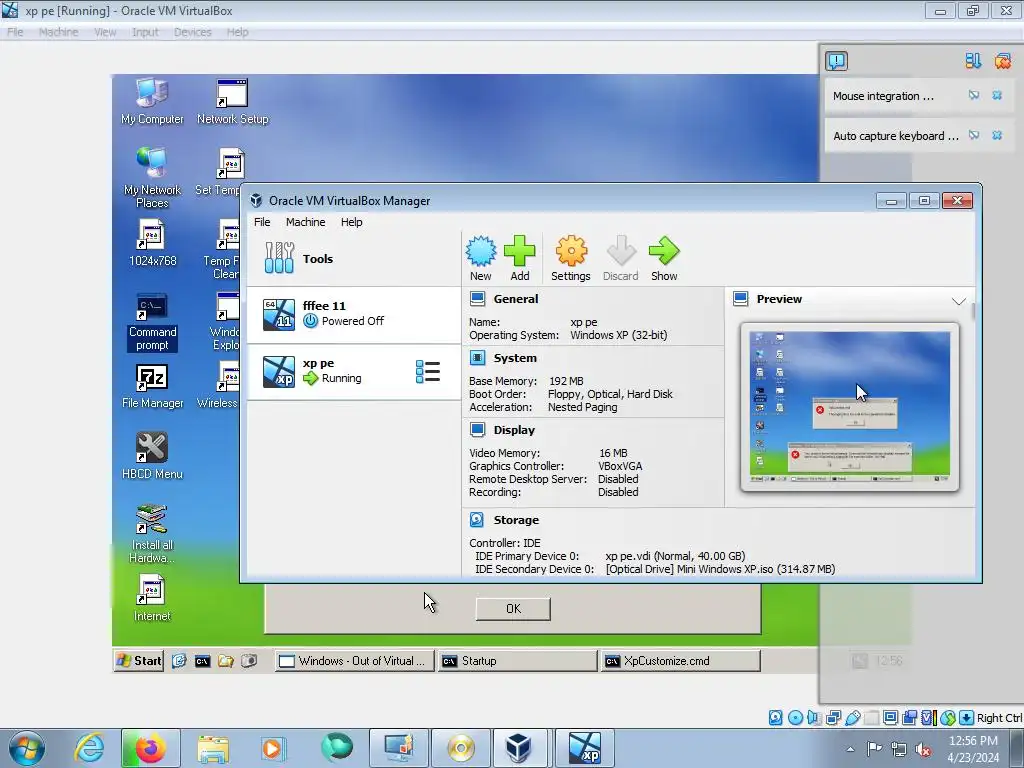Viewport: 1024px width, 768px height.
Task: Select the Tools entry in VirtualBox Manager
Action: click(353, 259)
